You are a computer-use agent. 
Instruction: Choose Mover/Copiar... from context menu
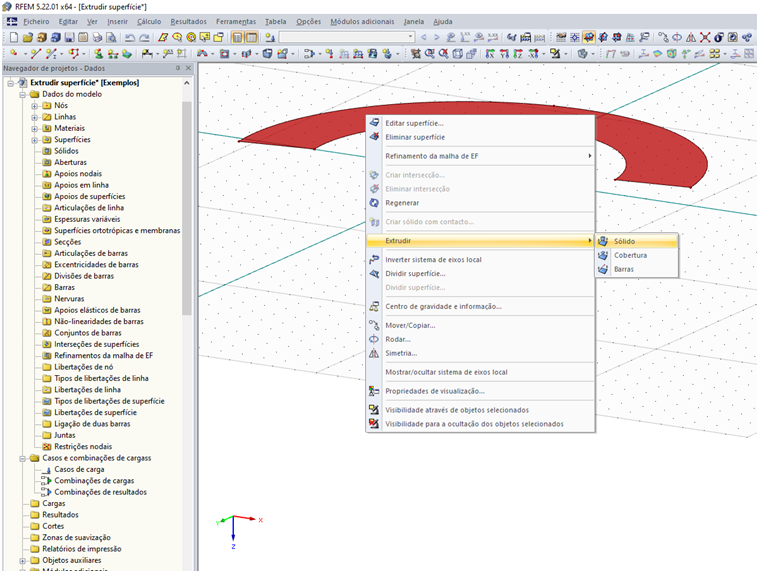(480, 325)
